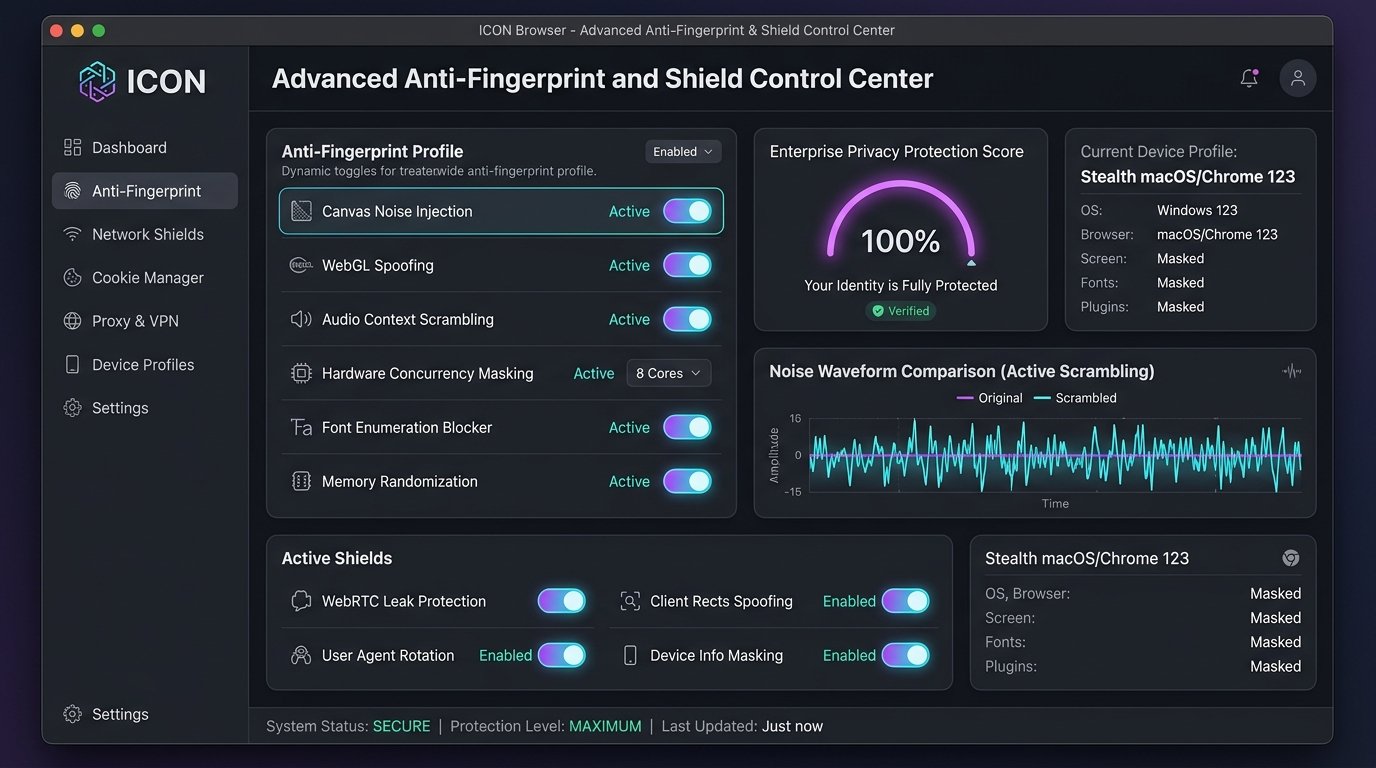Select Proxy & VPN in sidebar
This screenshot has width=1376, height=768.
(145, 321)
